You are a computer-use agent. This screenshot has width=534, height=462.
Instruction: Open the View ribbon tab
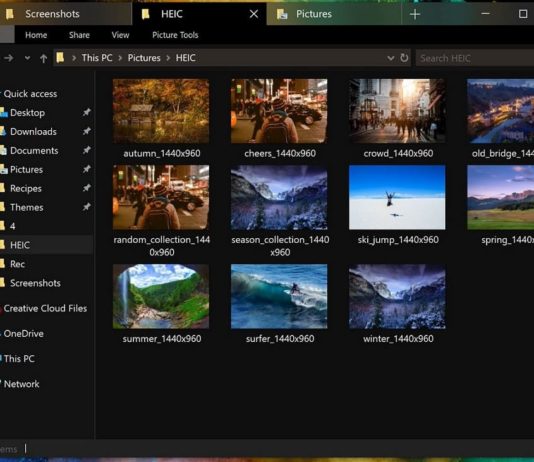pos(120,35)
